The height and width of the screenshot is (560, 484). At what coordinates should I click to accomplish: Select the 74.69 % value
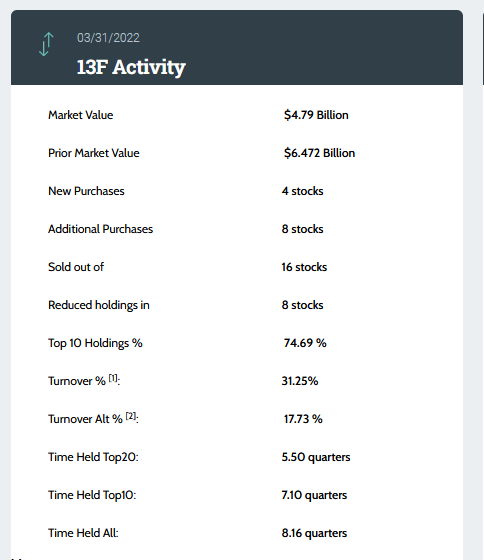point(305,343)
